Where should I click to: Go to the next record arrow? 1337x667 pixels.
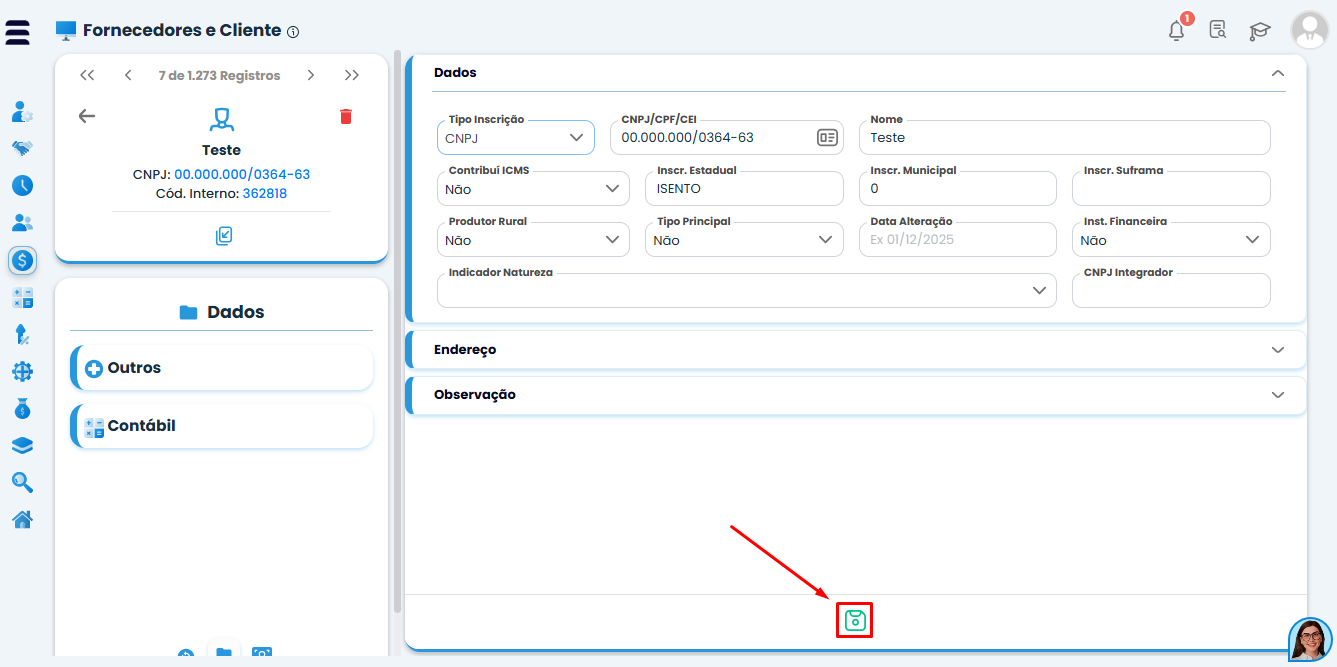click(311, 76)
